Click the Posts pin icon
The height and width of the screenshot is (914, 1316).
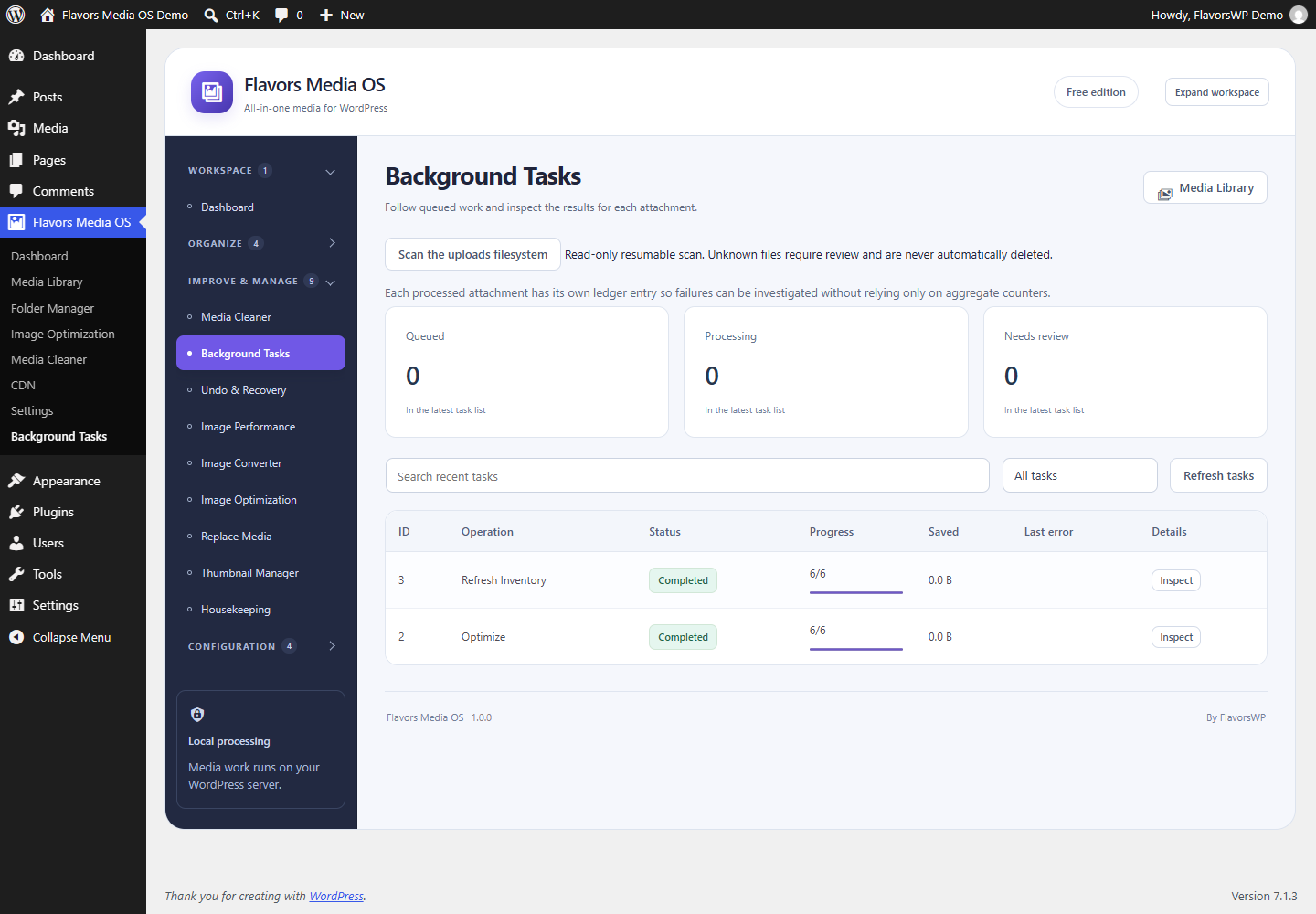(x=16, y=97)
